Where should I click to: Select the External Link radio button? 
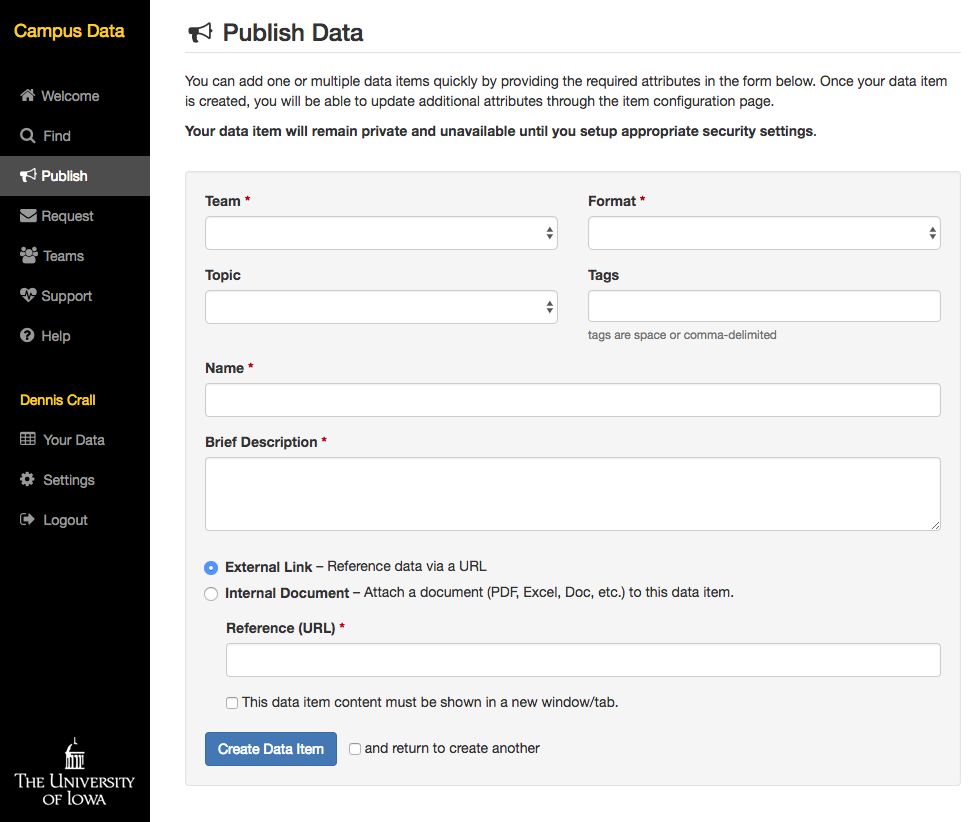[211, 568]
